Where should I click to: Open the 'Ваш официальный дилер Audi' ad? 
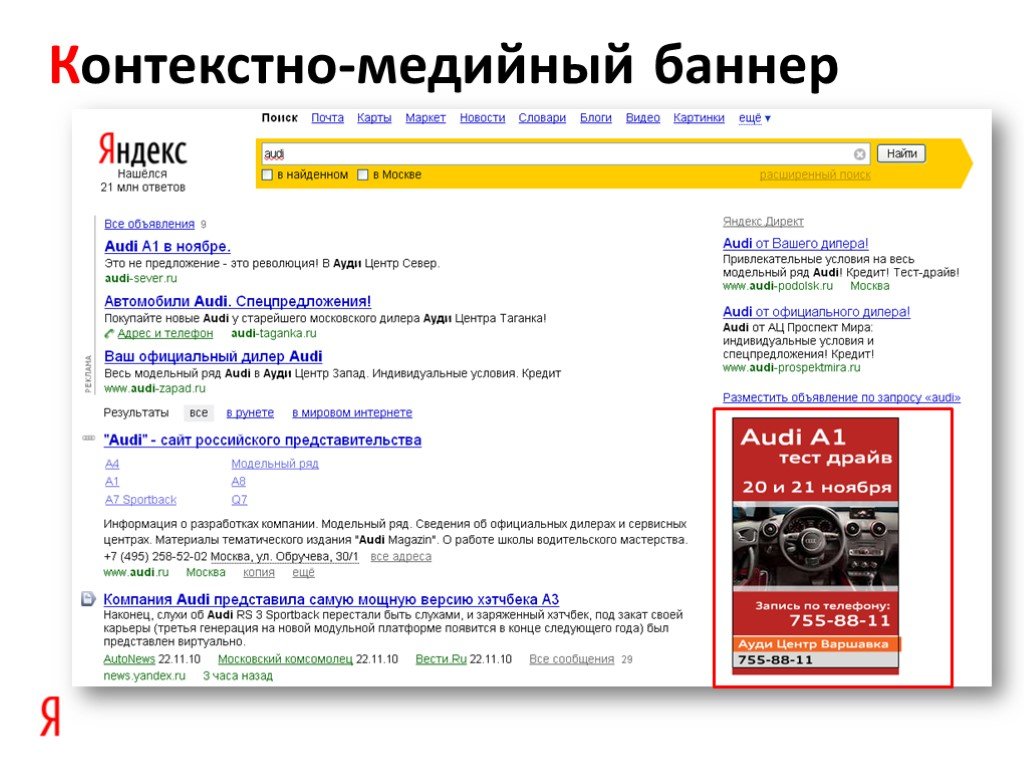214,356
